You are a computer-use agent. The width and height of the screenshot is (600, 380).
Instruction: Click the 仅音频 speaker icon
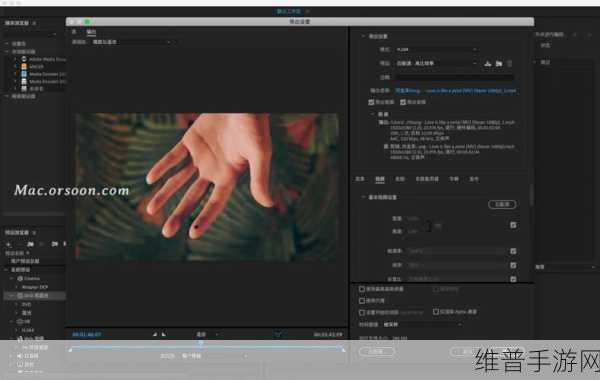(x=20, y=356)
